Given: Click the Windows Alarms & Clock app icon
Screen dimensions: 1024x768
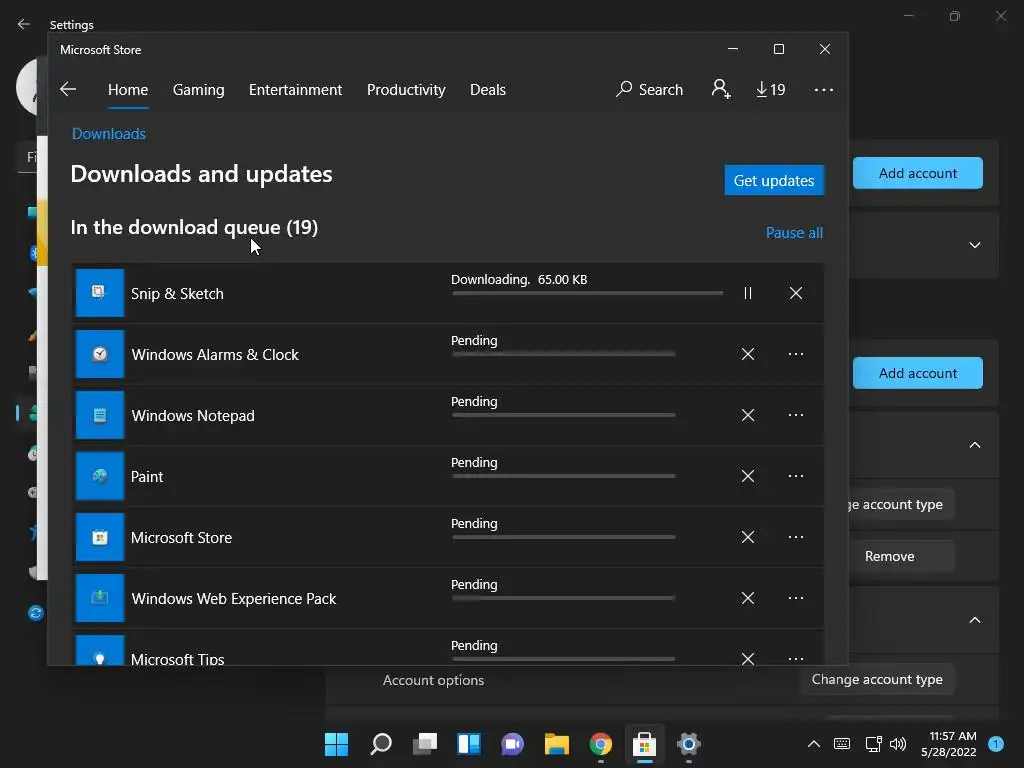Looking at the screenshot, I should 100,354.
